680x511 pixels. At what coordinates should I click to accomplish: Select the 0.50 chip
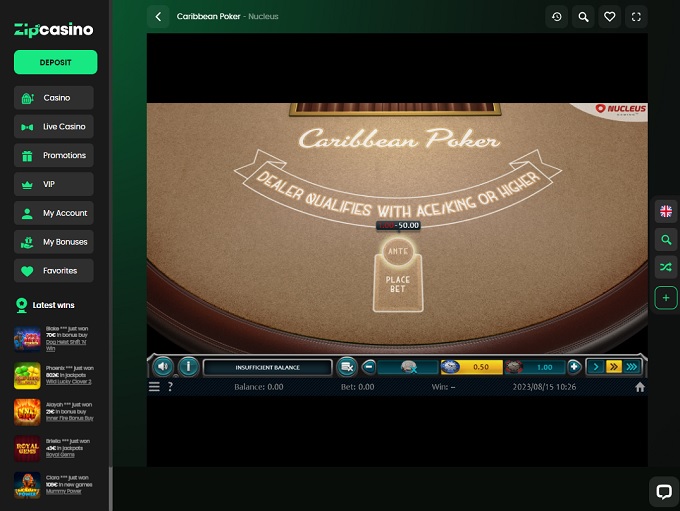pyautogui.click(x=471, y=367)
